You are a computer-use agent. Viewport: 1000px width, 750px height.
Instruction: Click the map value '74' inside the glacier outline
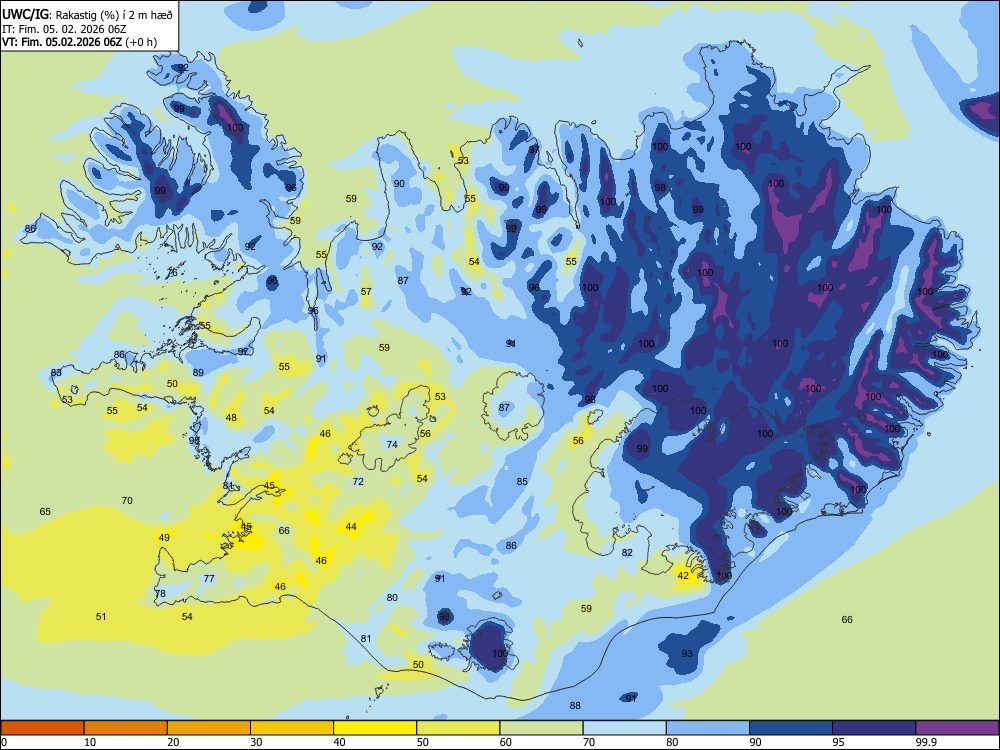click(x=392, y=444)
